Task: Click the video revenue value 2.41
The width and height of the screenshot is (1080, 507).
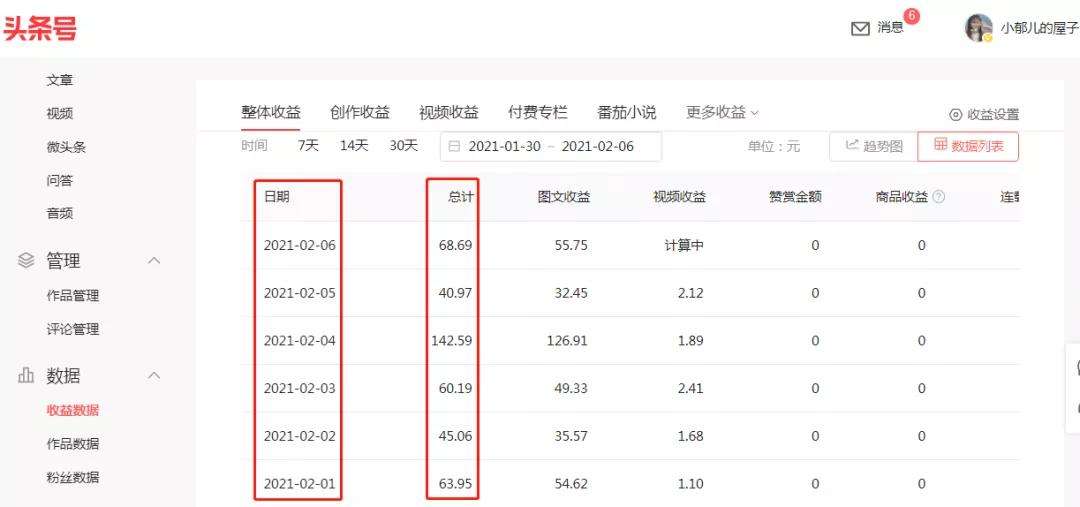Action: [691, 389]
